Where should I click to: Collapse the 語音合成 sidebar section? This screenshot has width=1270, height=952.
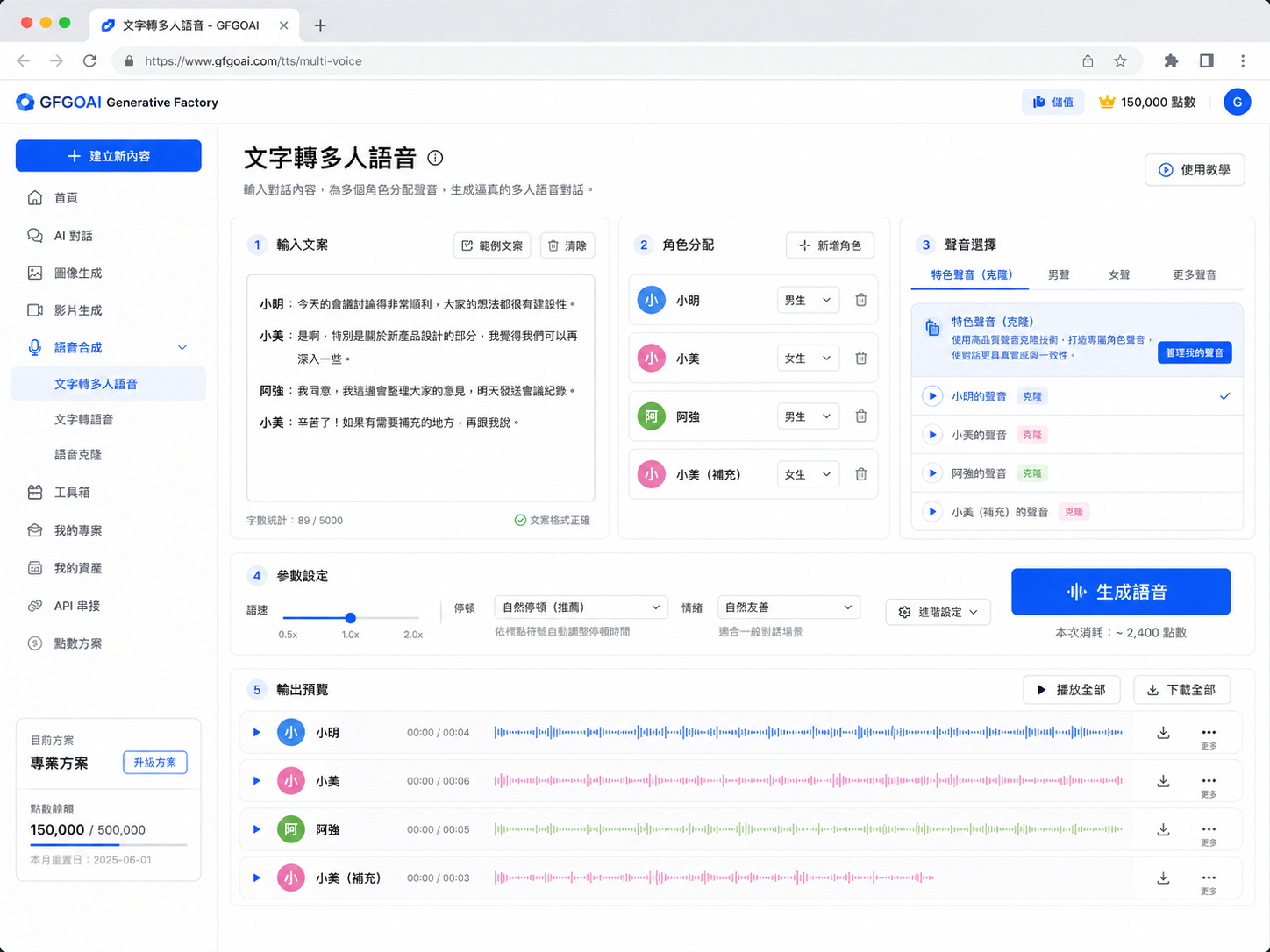click(182, 347)
